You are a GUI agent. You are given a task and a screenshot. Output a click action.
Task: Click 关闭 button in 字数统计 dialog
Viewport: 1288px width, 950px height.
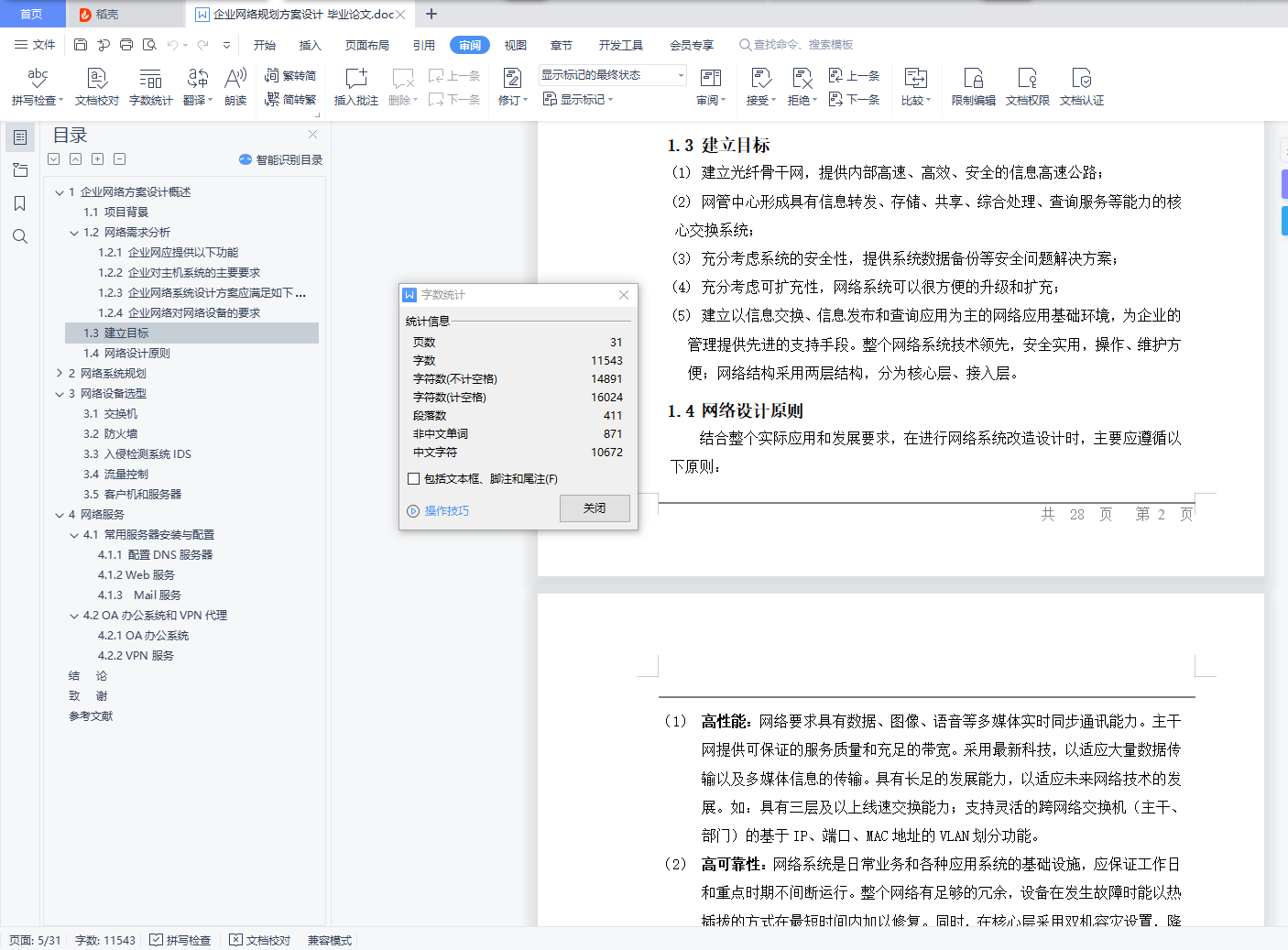point(595,508)
